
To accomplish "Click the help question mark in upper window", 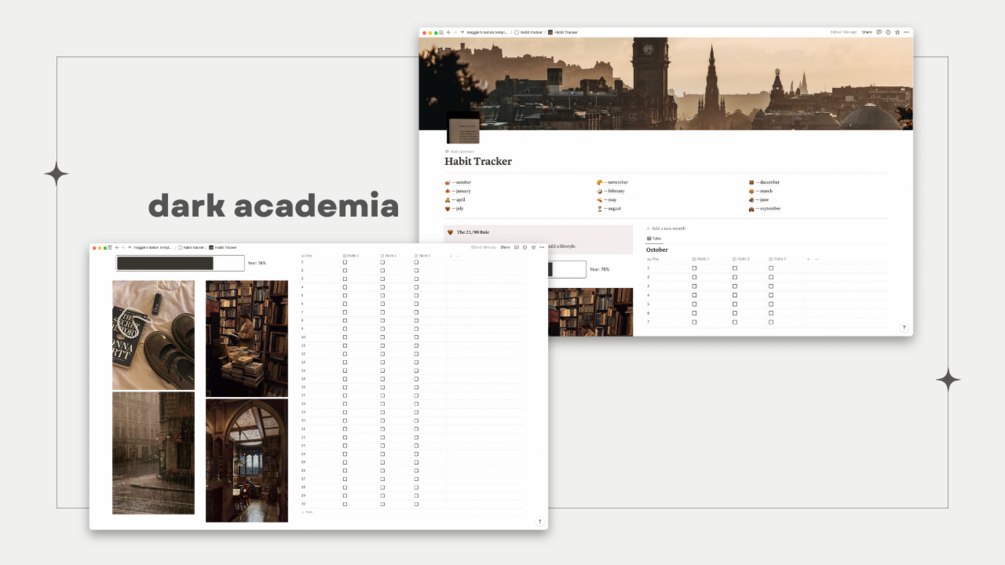I will [x=904, y=327].
